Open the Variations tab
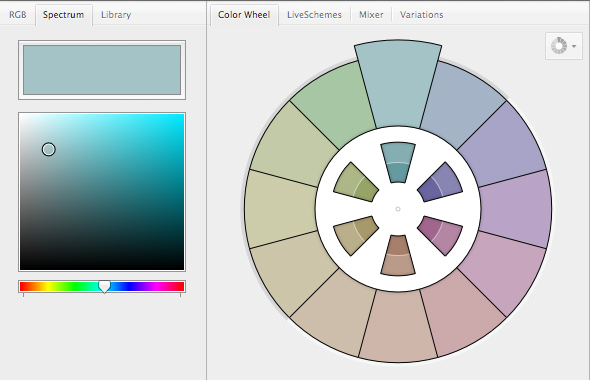The image size is (590, 380). tap(421, 15)
